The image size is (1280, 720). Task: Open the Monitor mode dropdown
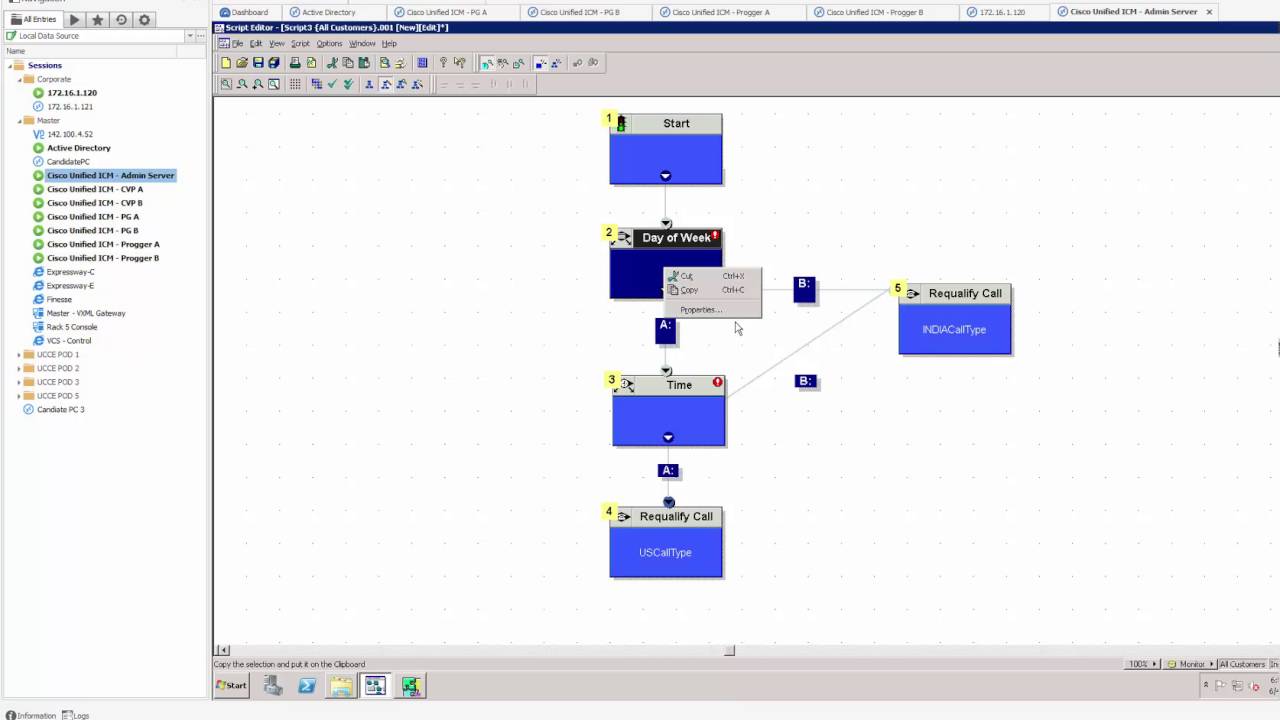[1192, 664]
